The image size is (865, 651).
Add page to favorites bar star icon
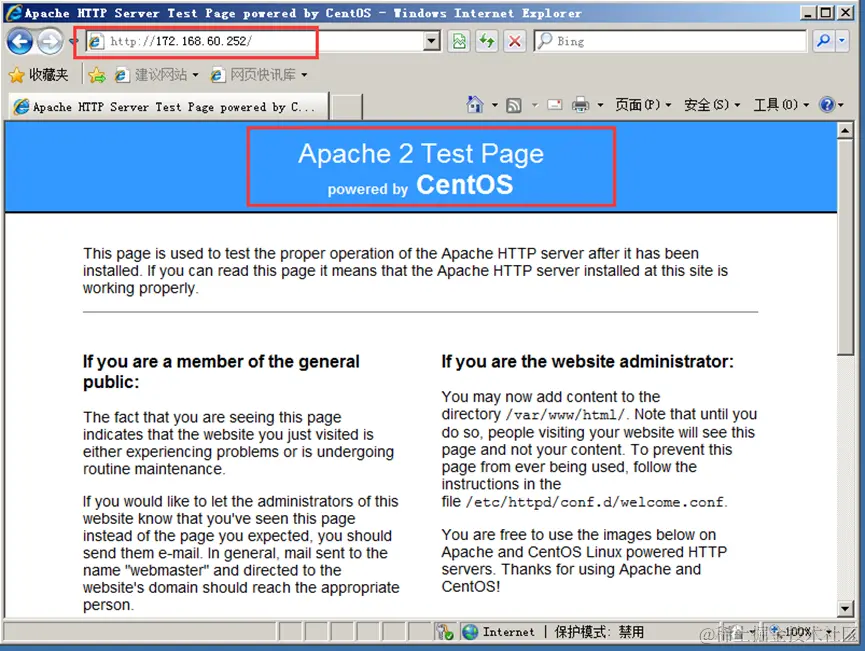coord(97,74)
